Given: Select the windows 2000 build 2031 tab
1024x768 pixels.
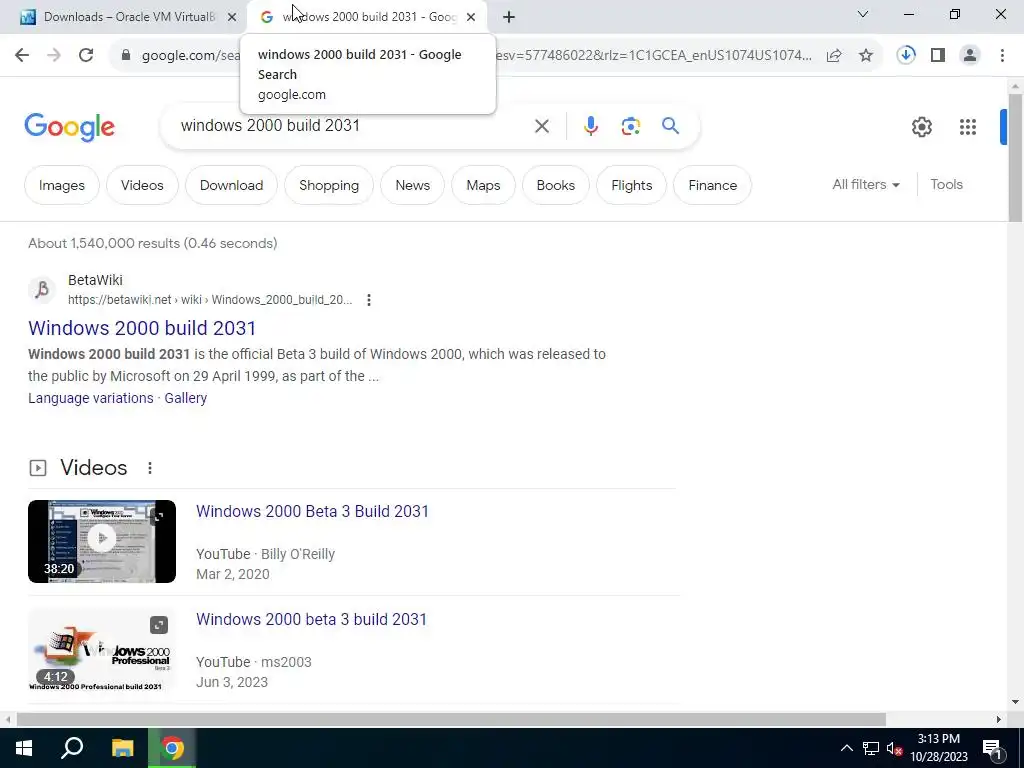Looking at the screenshot, I should [368, 17].
